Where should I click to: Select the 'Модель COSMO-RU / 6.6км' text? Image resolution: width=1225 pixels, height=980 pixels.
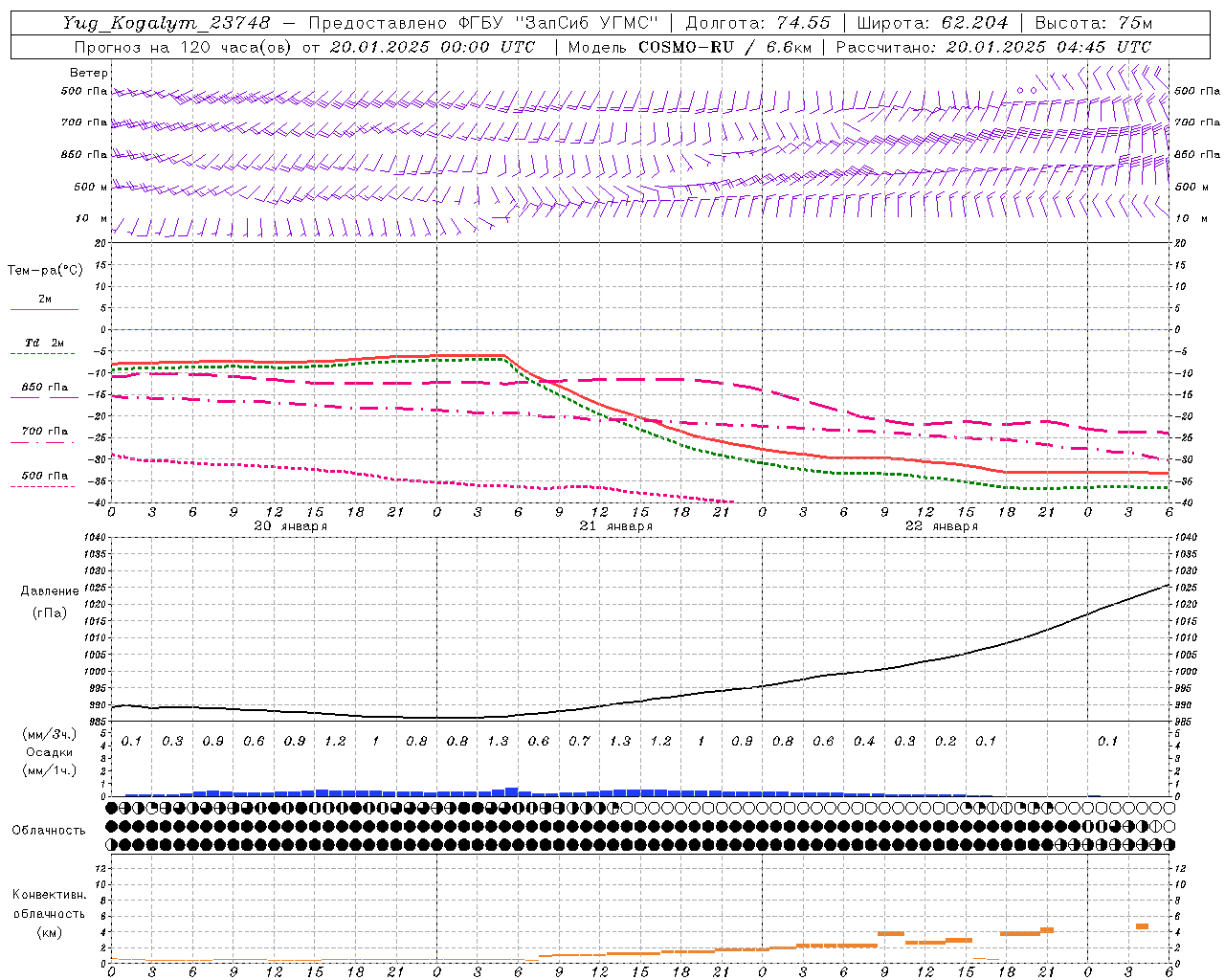(x=689, y=47)
